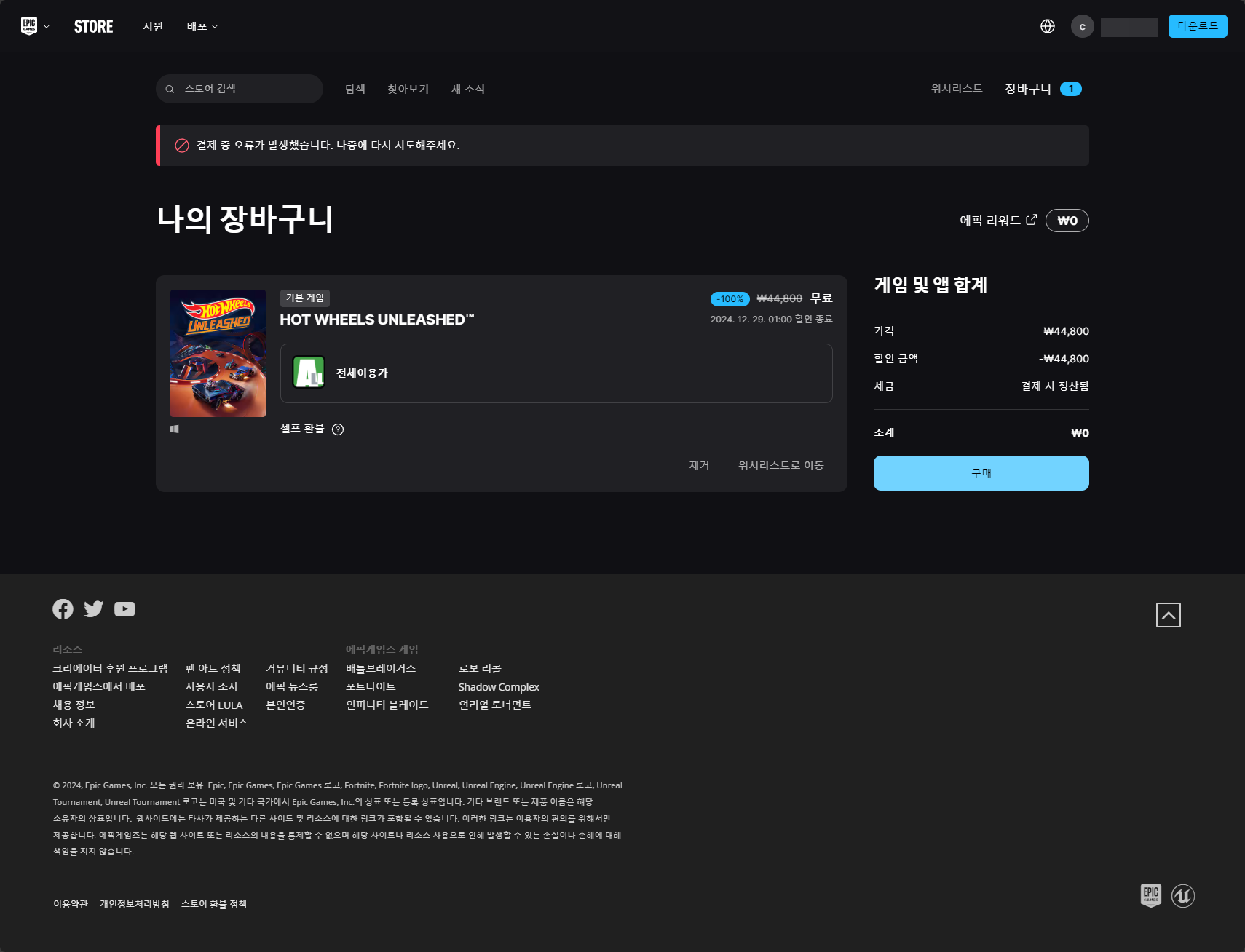Viewport: 1245px width, 952px height.
Task: Open 커뮤니티 규정 footer link
Action: [x=296, y=668]
